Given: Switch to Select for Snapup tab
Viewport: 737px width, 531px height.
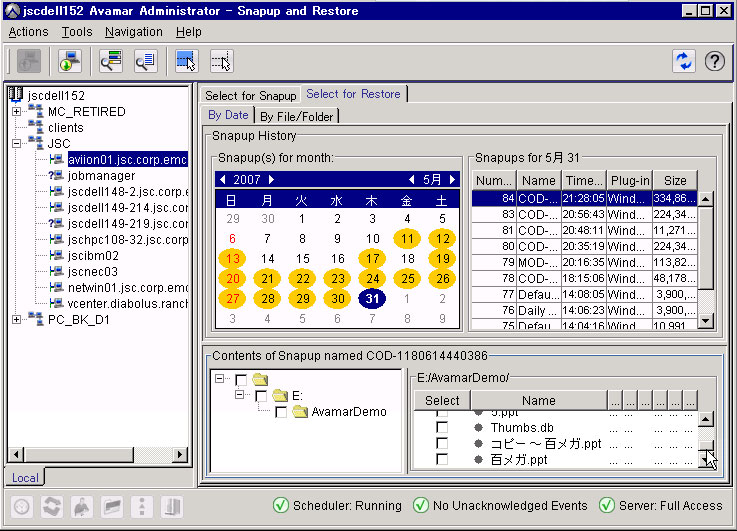Looking at the screenshot, I should click(x=251, y=95).
